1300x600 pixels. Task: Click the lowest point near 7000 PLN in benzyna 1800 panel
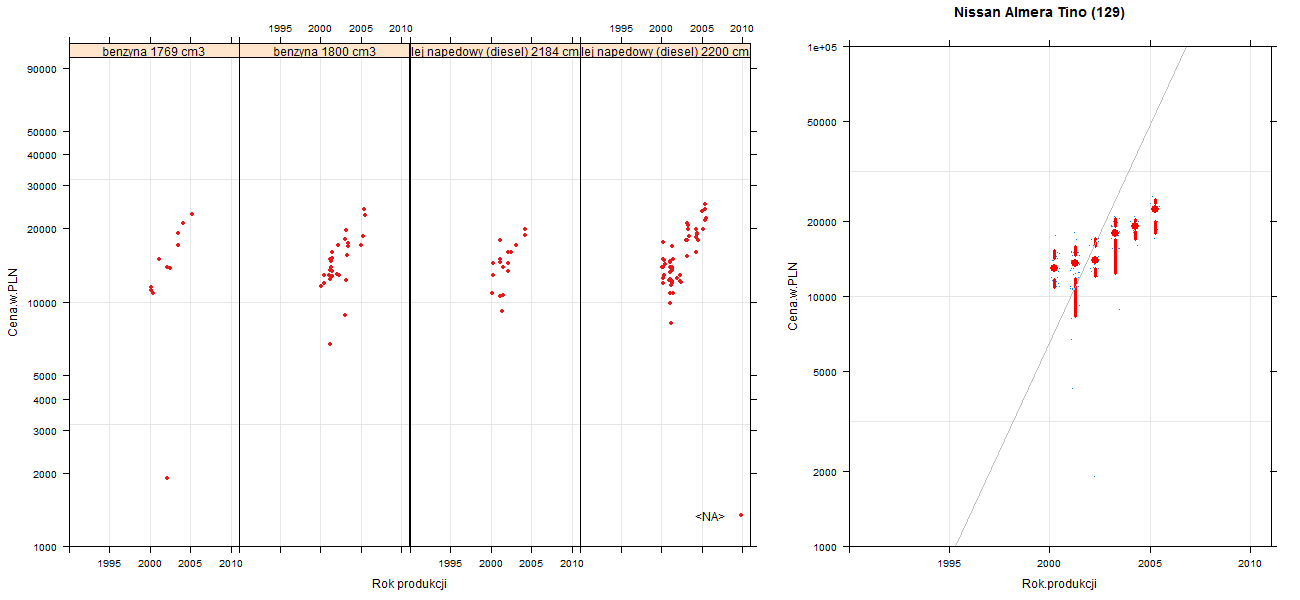click(330, 344)
